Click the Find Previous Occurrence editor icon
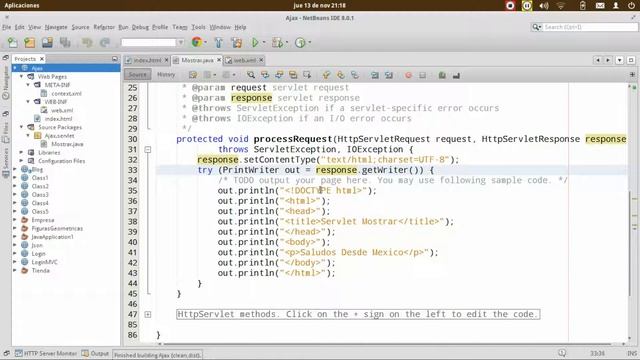Image resolution: width=640 pixels, height=360 pixels. pos(265,75)
